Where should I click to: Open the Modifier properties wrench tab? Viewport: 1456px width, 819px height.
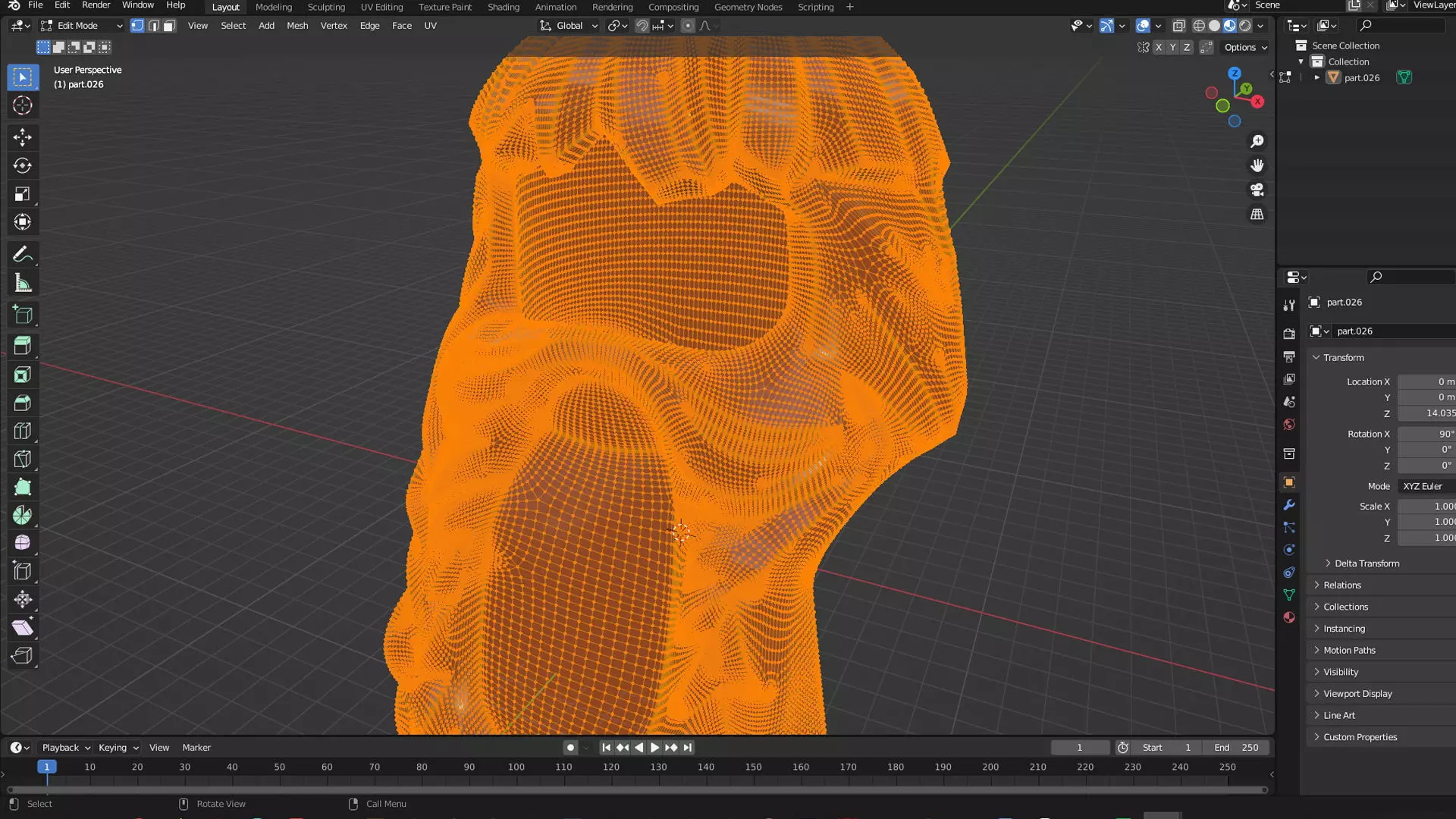(x=1288, y=505)
